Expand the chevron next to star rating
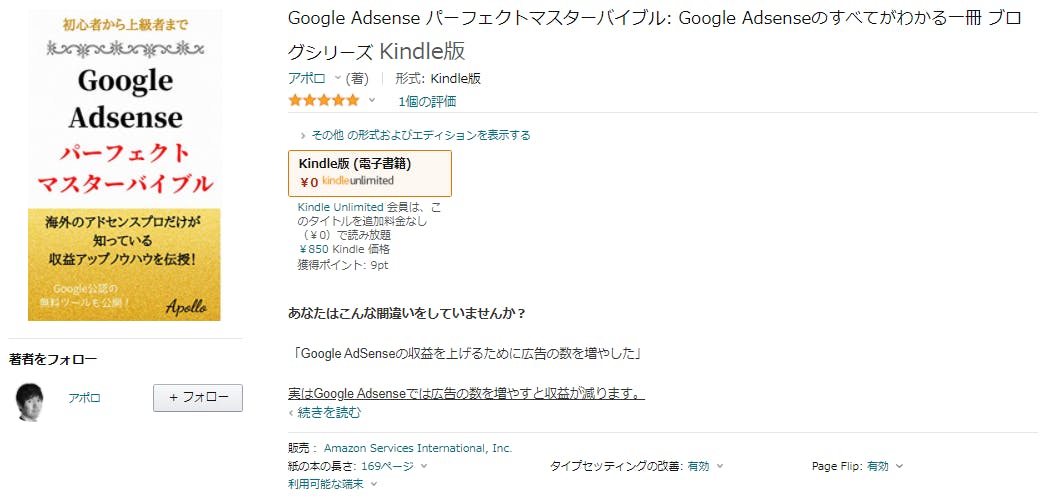 click(371, 100)
